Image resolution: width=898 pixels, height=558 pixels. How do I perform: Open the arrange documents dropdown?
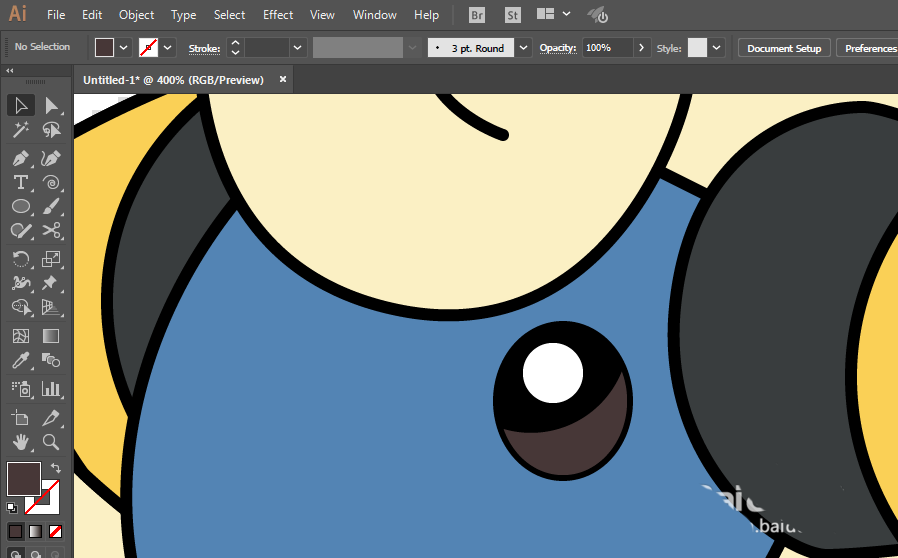tap(566, 14)
